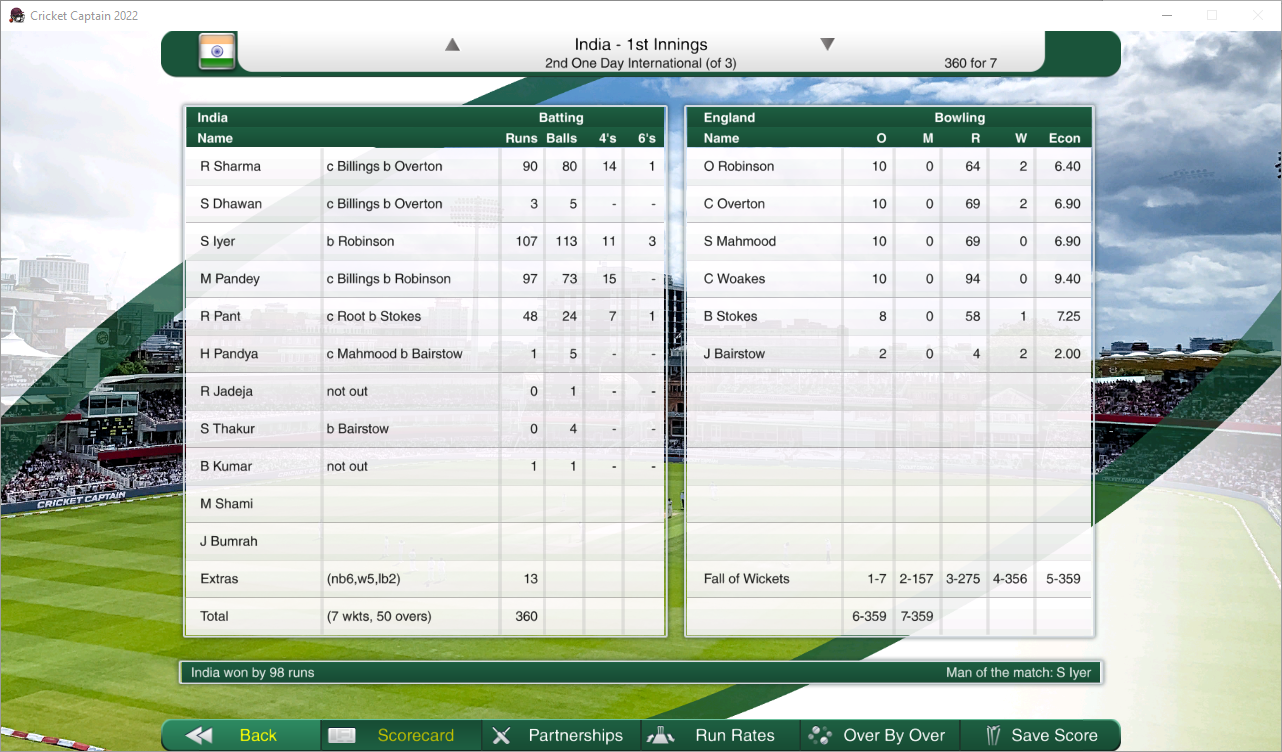This screenshot has width=1282, height=752.
Task: Click the '360 for 7' score
Action: pyautogui.click(x=970, y=63)
